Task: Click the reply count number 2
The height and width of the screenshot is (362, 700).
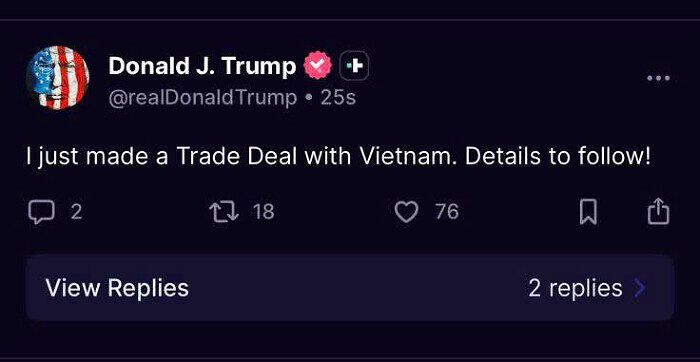Action: pyautogui.click(x=77, y=212)
